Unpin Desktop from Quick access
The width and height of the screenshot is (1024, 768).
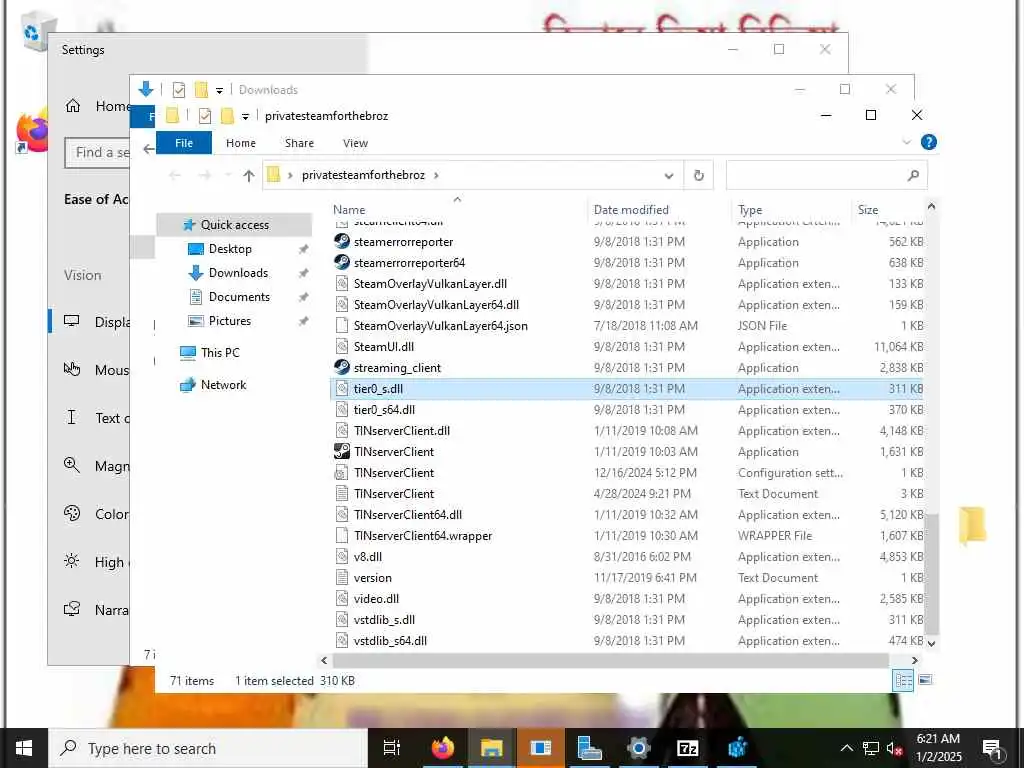(x=303, y=249)
